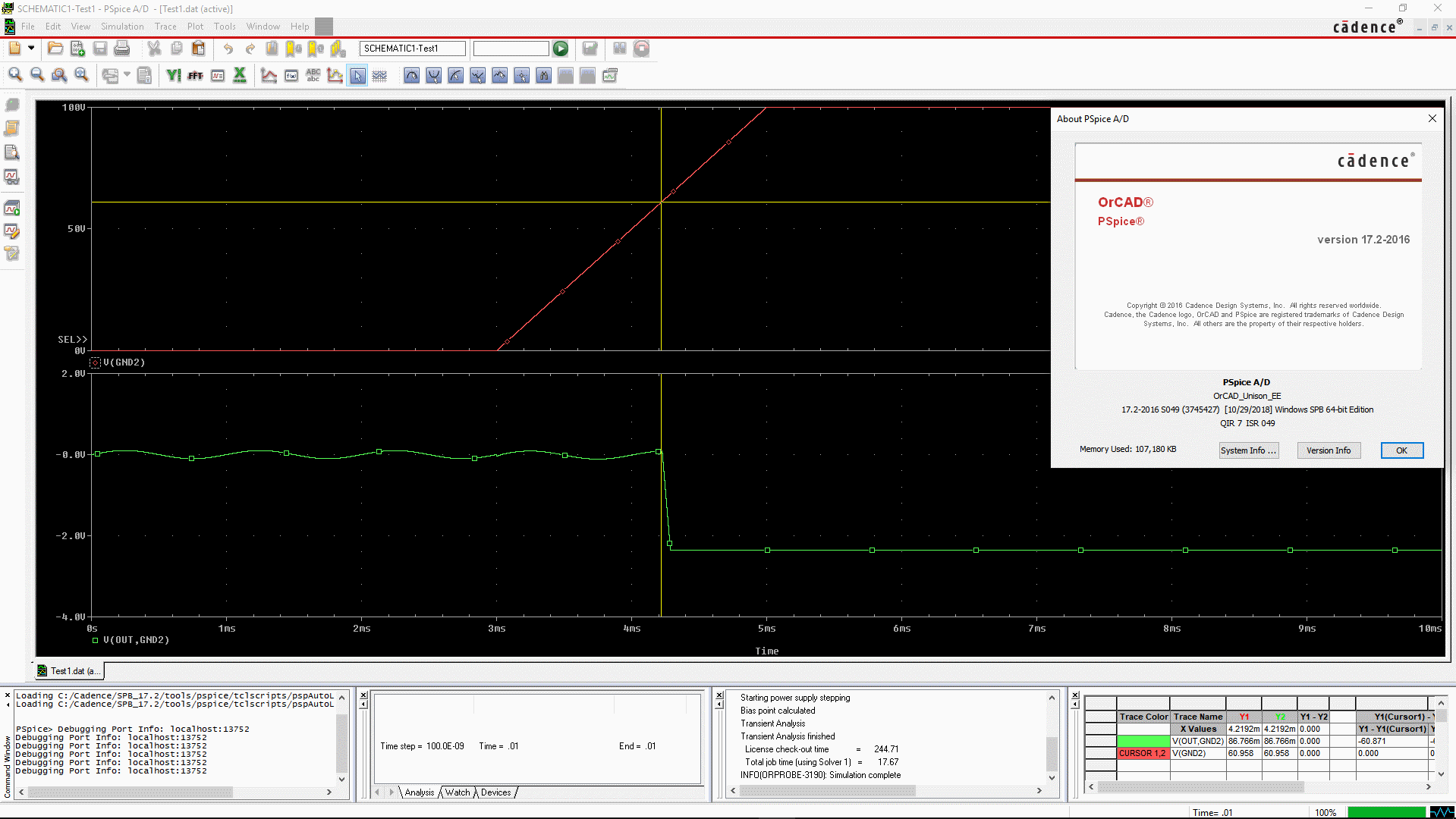Select the Test1.dat document tab
The image size is (1456, 819).
[70, 670]
